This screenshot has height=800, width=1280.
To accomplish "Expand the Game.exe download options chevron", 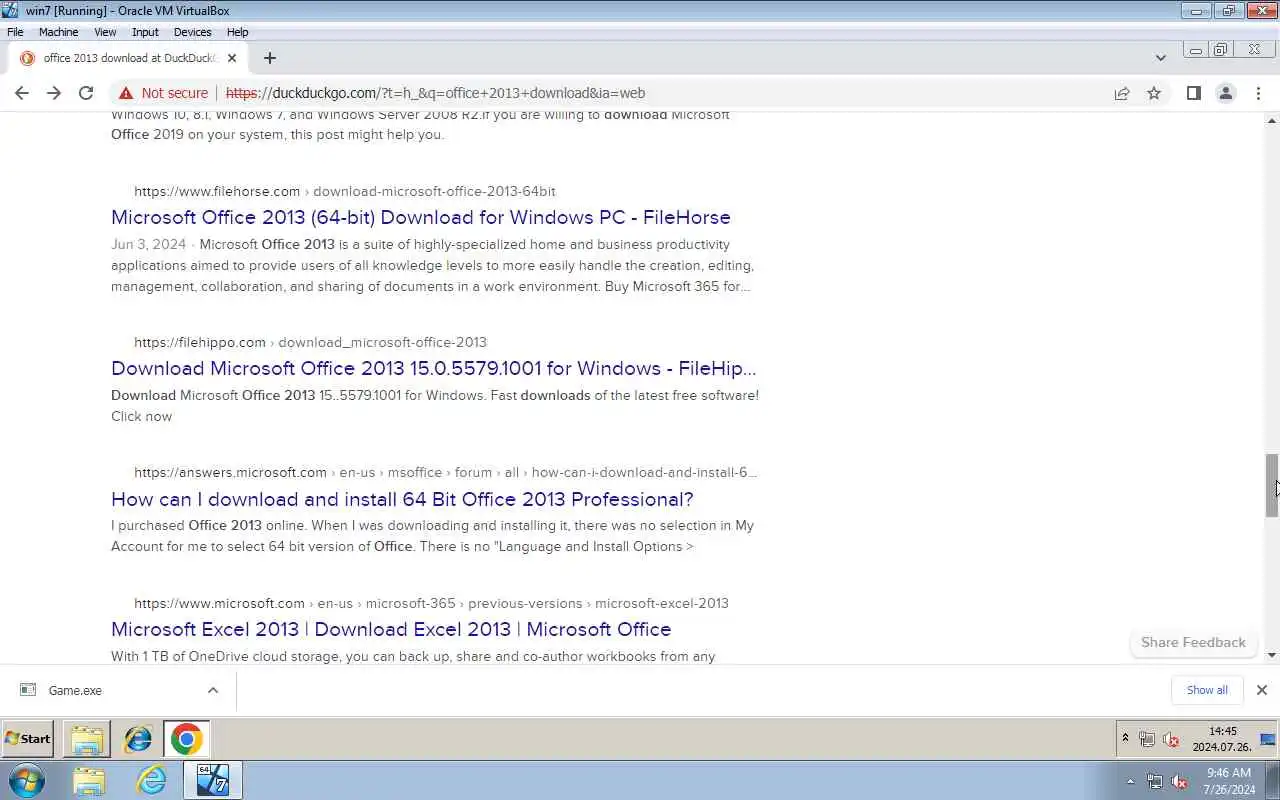I will 212,690.
